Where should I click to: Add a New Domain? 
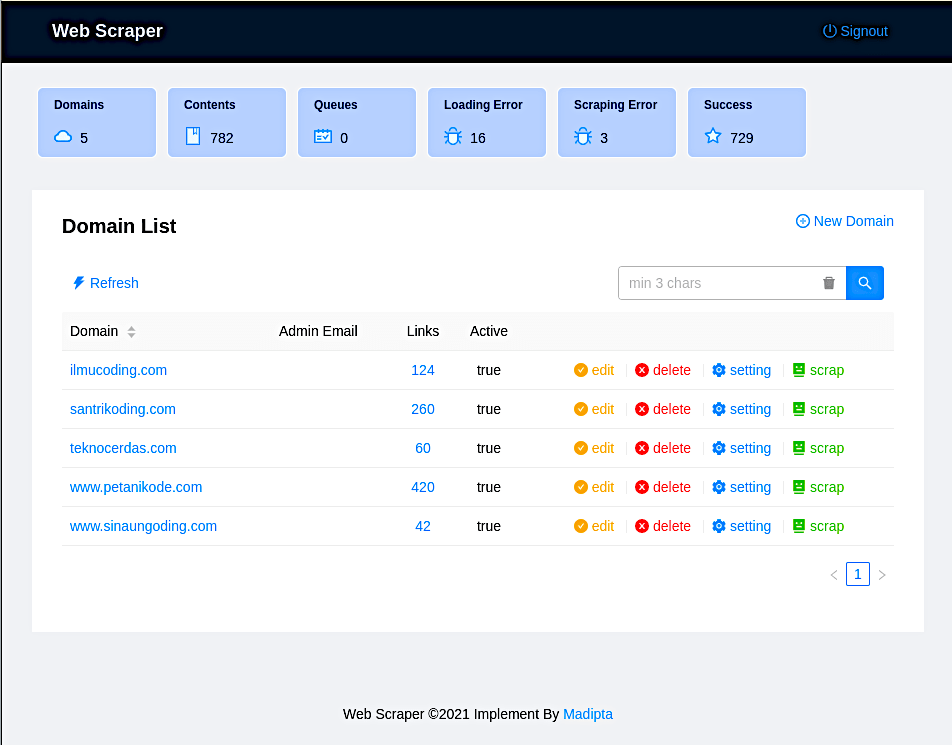(x=844, y=221)
